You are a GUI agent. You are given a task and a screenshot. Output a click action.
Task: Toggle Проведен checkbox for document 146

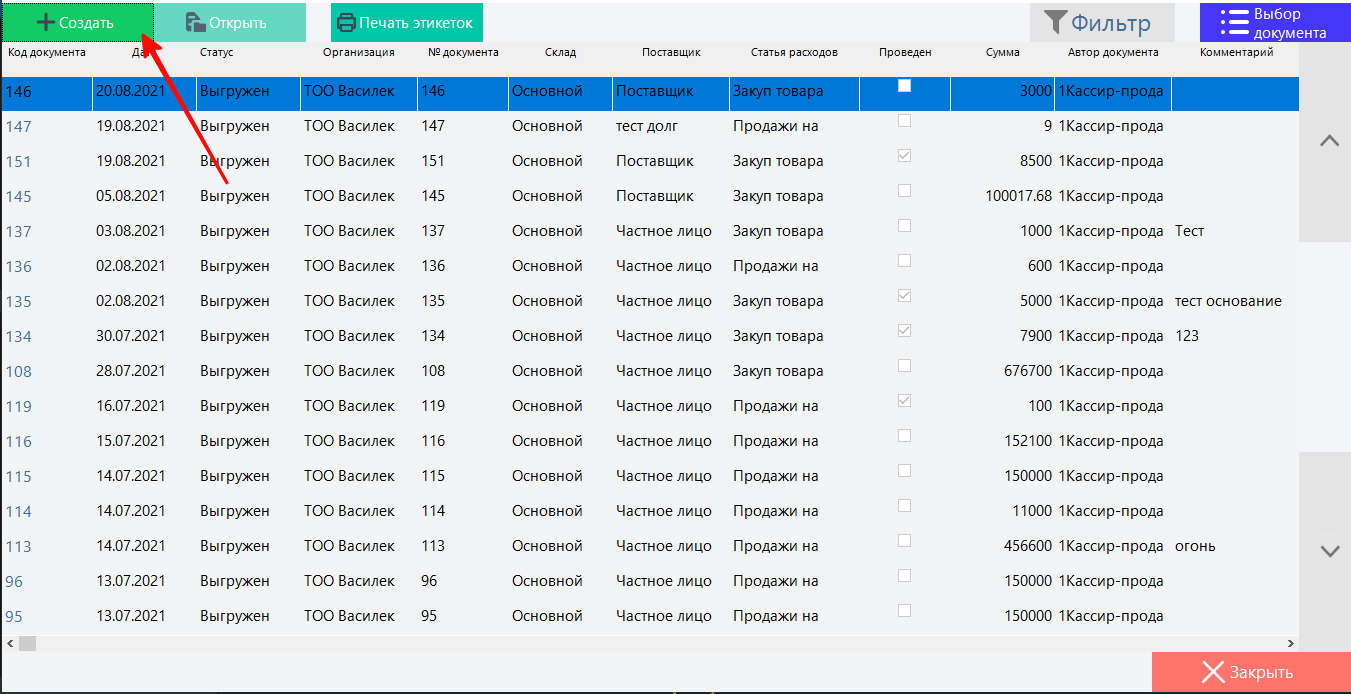905,86
